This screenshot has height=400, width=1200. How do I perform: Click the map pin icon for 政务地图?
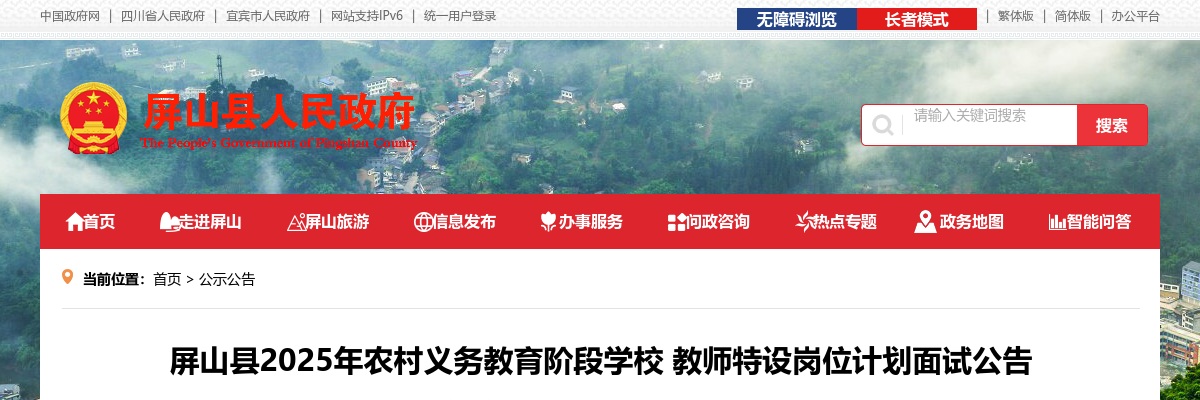tap(925, 222)
